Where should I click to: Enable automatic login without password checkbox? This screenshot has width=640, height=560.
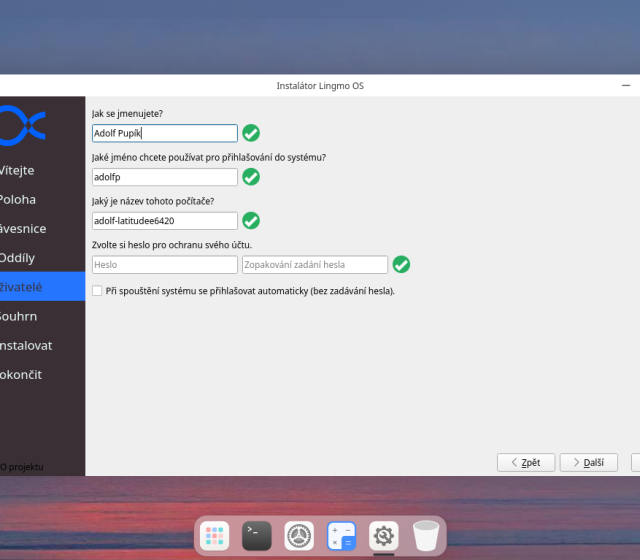[x=97, y=291]
